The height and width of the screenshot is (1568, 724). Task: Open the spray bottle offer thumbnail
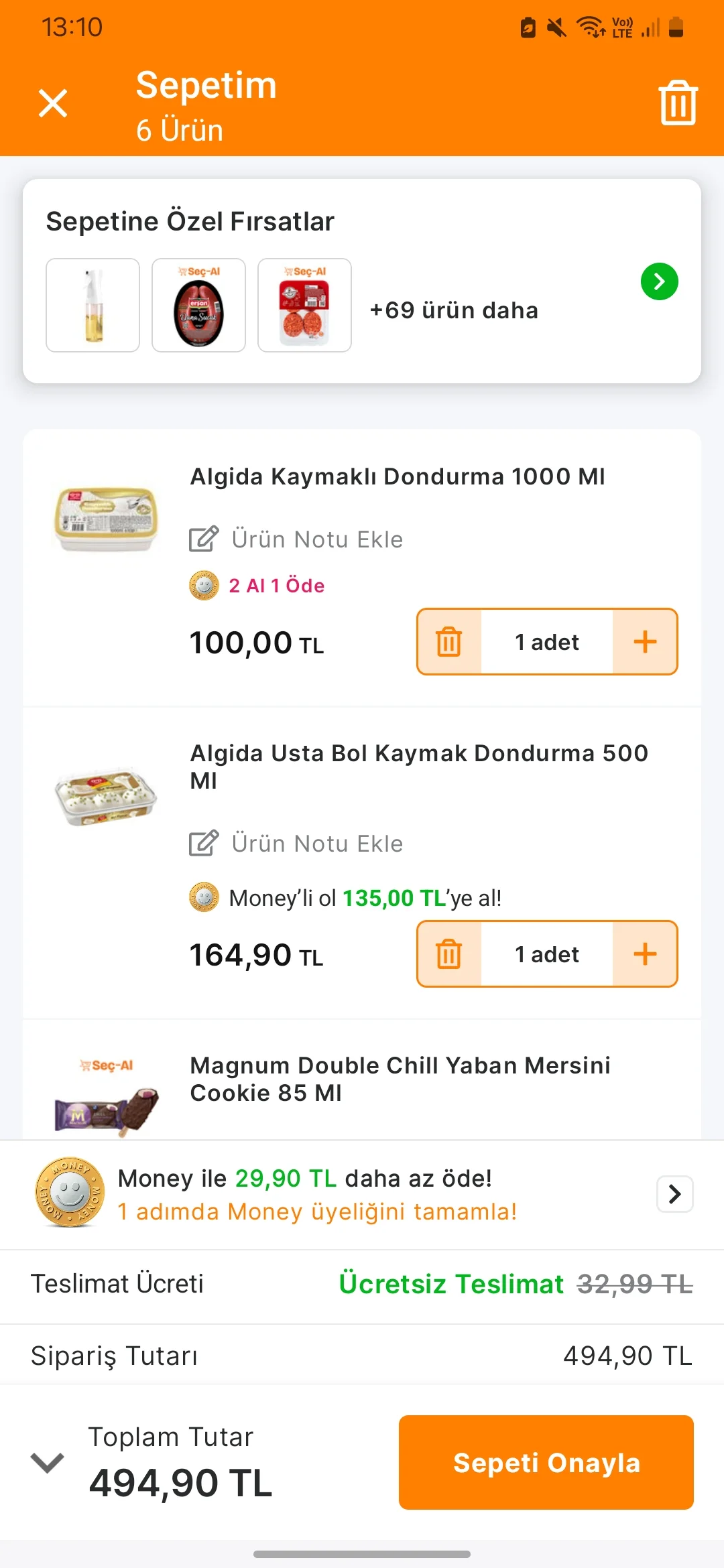(x=93, y=306)
